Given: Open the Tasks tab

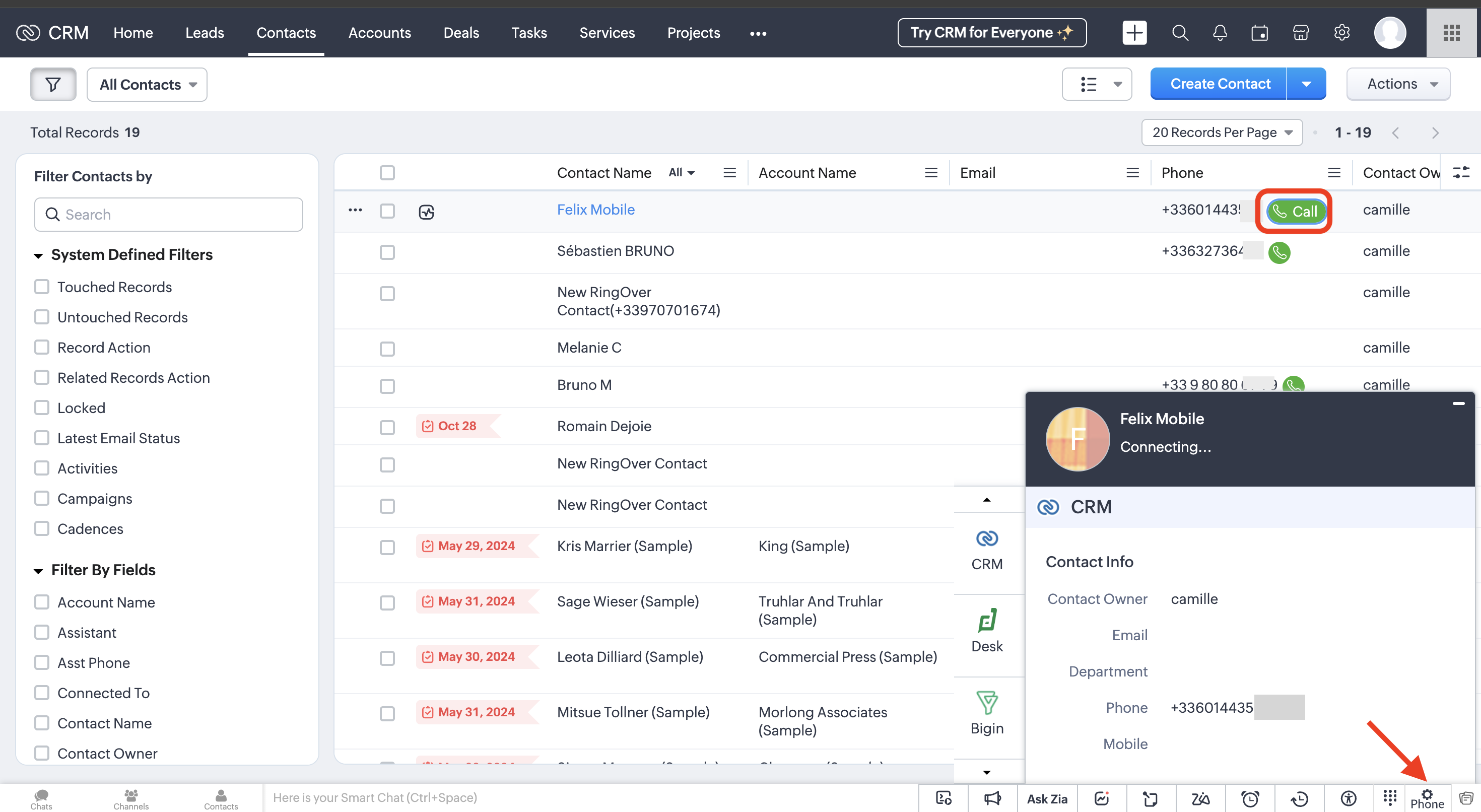Looking at the screenshot, I should pos(529,33).
